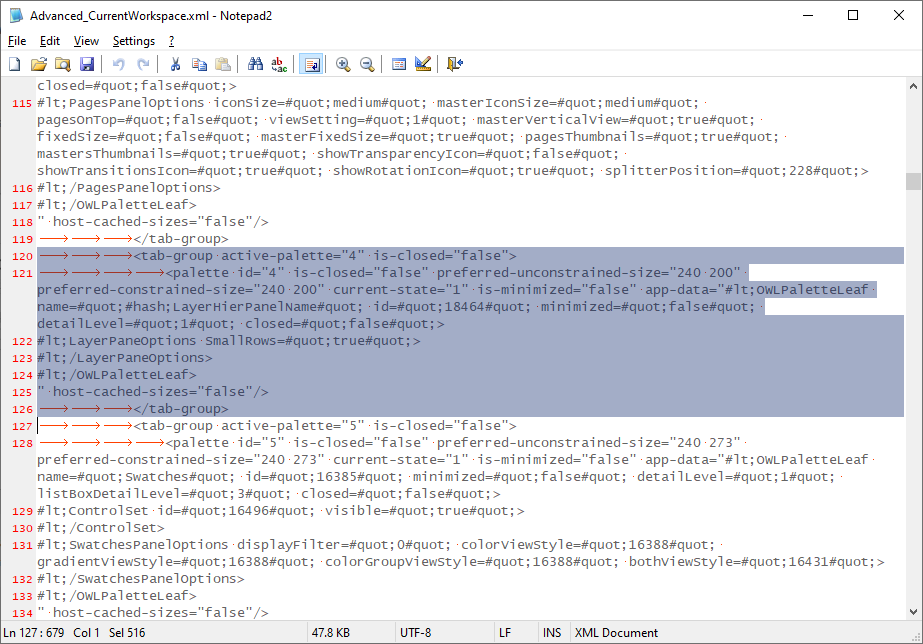Zoom in on the text
The width and height of the screenshot is (923, 644).
(x=342, y=63)
